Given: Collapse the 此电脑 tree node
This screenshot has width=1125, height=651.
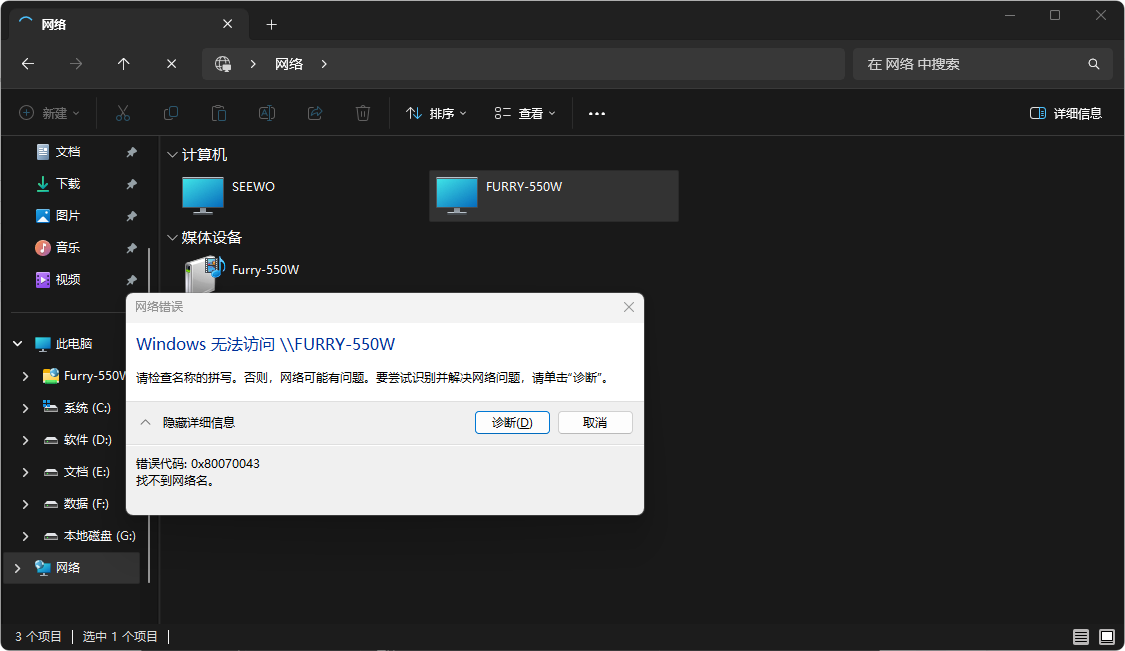Looking at the screenshot, I should pyautogui.click(x=18, y=344).
